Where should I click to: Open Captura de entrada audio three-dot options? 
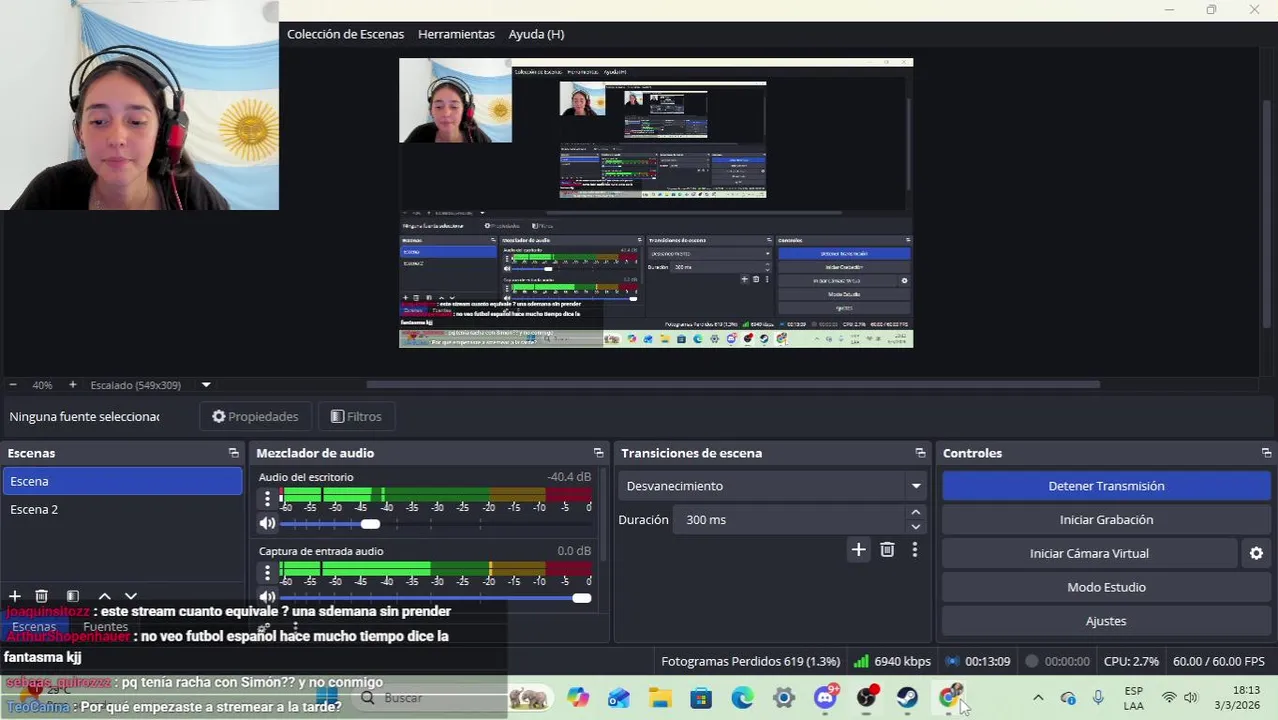pos(267,573)
